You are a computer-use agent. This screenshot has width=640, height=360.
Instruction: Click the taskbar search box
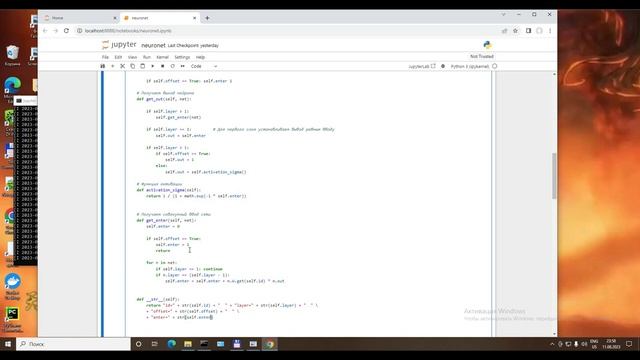[73, 344]
